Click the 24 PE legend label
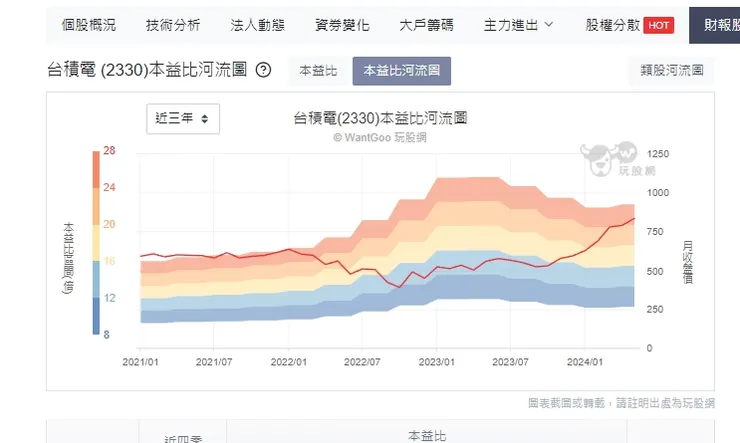Viewport: 740px width, 443px height. pyautogui.click(x=109, y=187)
